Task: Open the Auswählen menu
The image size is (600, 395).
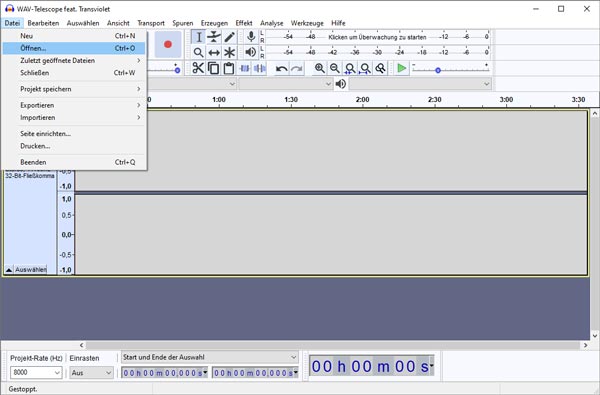Action: 83,23
